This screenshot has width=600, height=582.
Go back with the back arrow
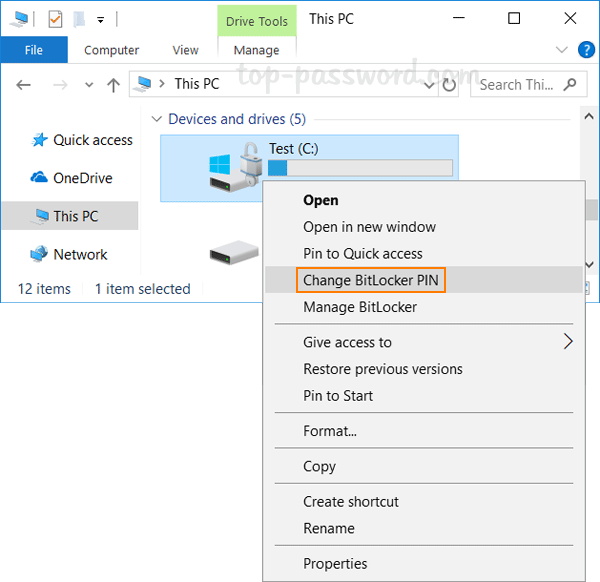(x=23, y=85)
